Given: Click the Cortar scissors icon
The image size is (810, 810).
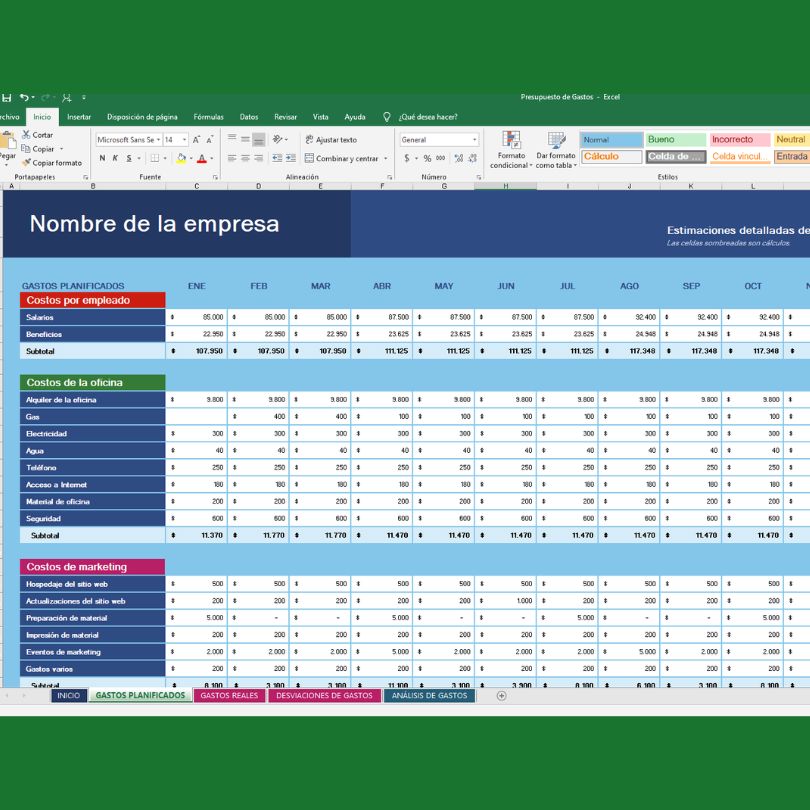Looking at the screenshot, I should [x=27, y=134].
